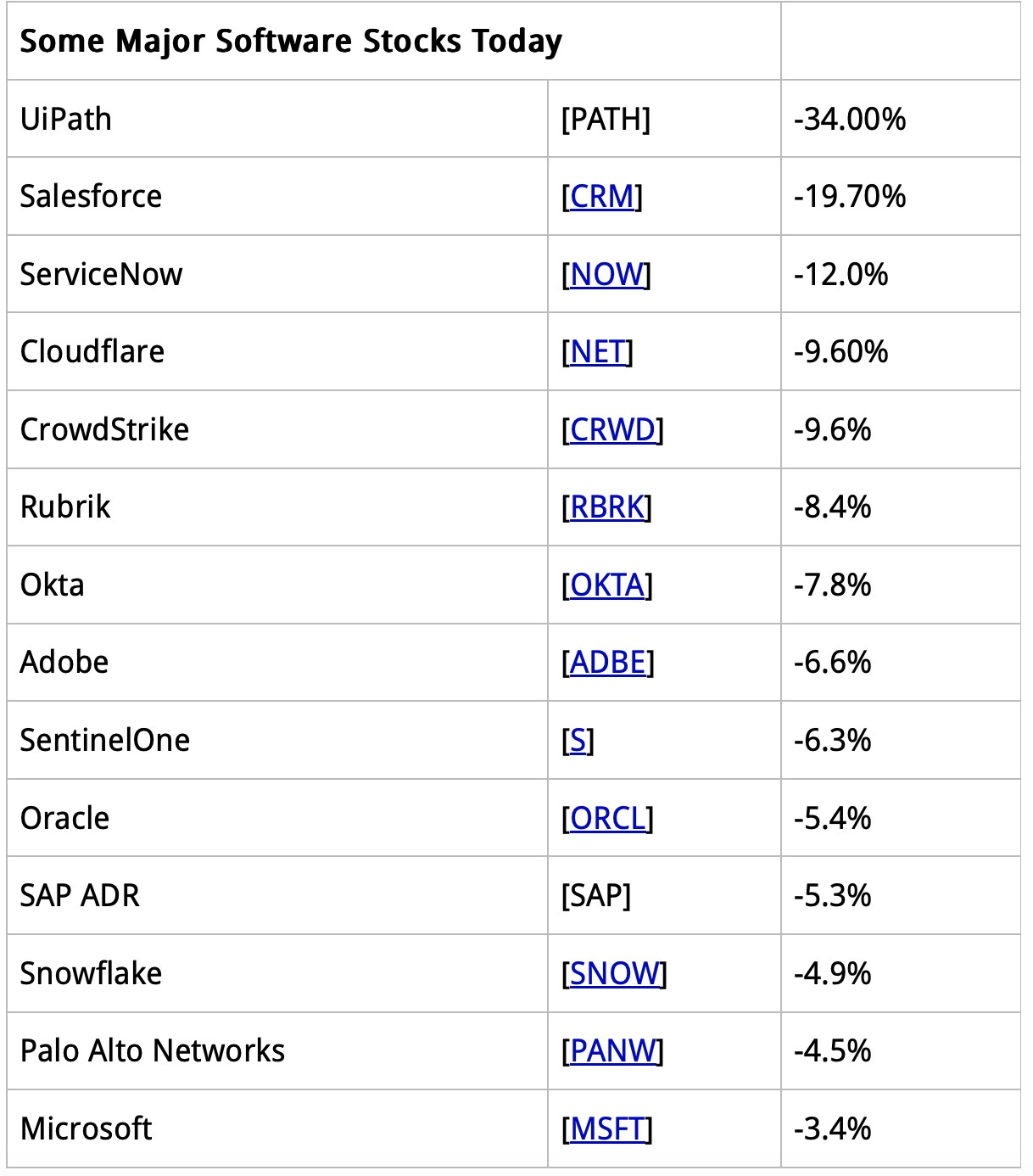Screen dimensions: 1033x1176
Task: Open the MSFT ticker link
Action: tap(607, 1129)
